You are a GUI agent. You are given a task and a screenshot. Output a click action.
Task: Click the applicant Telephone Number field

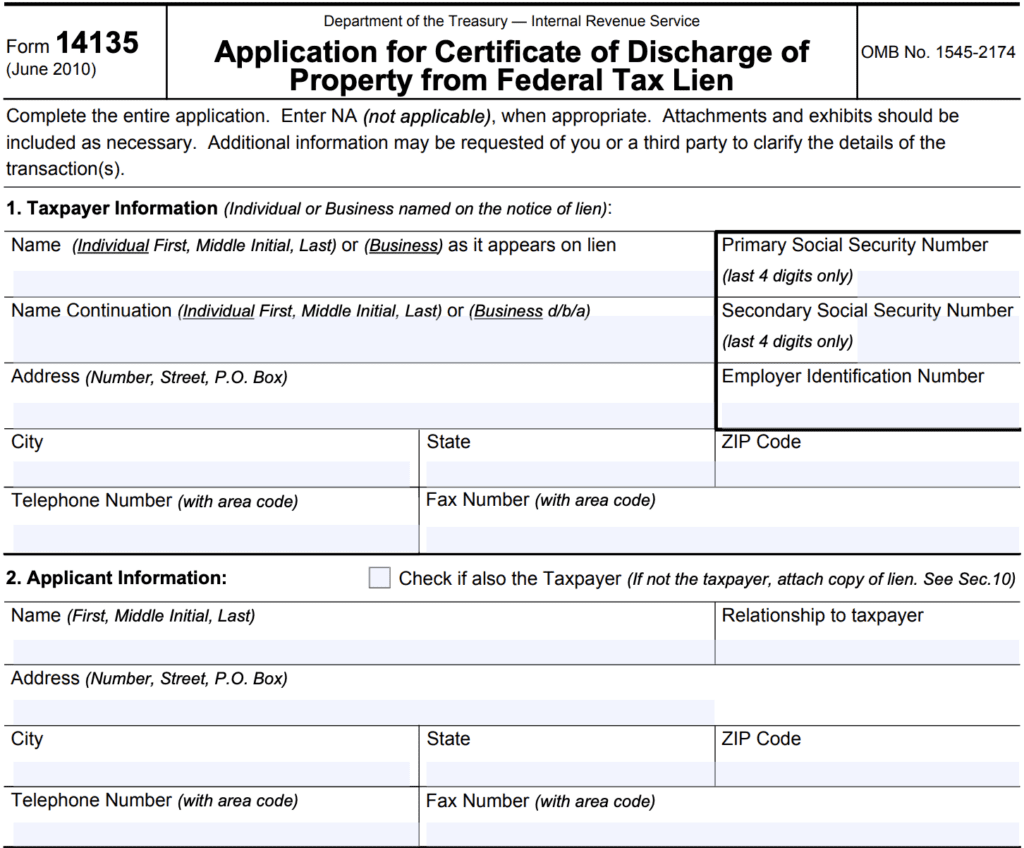201,833
